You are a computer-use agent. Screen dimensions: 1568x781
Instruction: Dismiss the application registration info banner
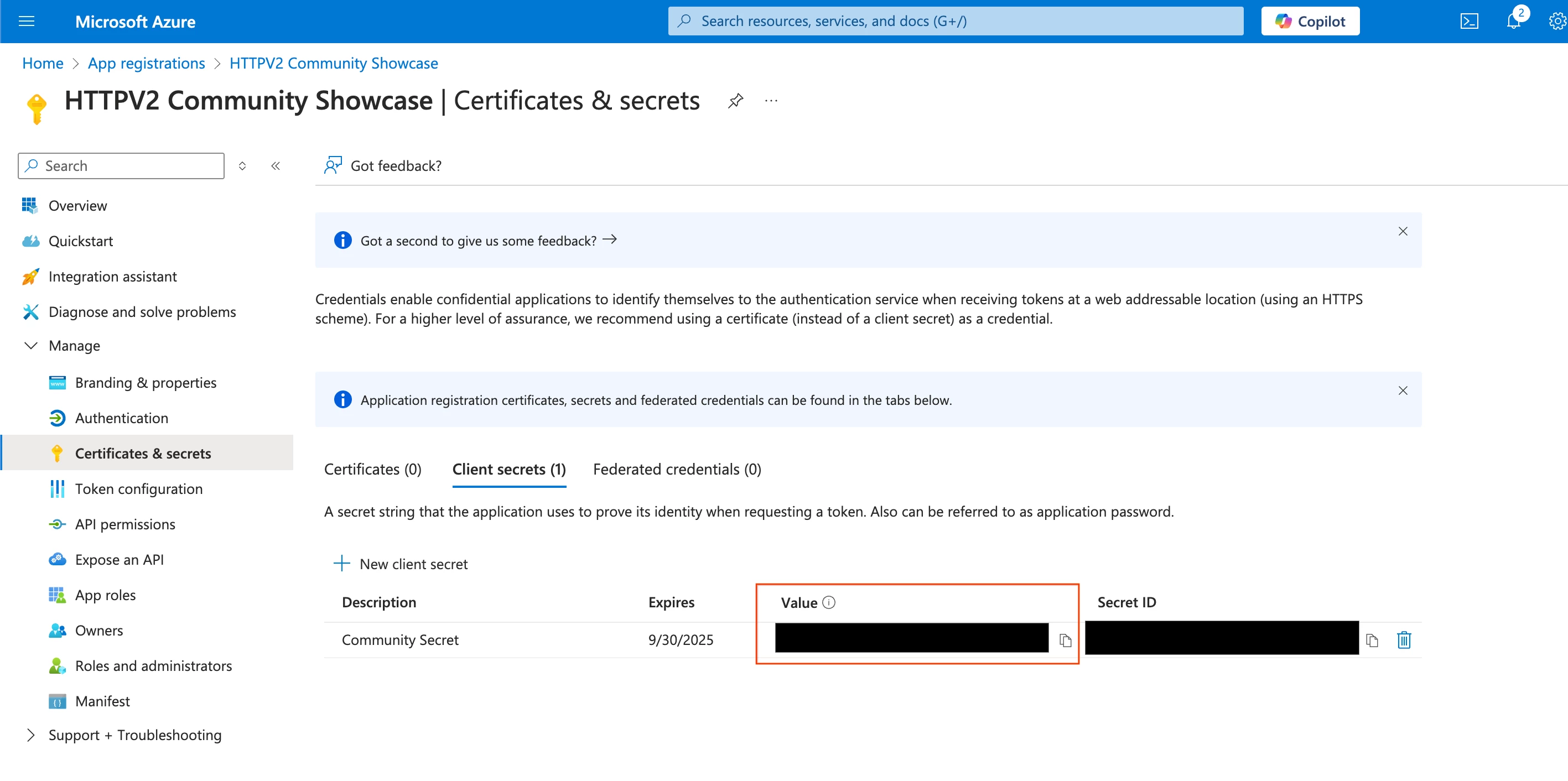click(x=1403, y=390)
